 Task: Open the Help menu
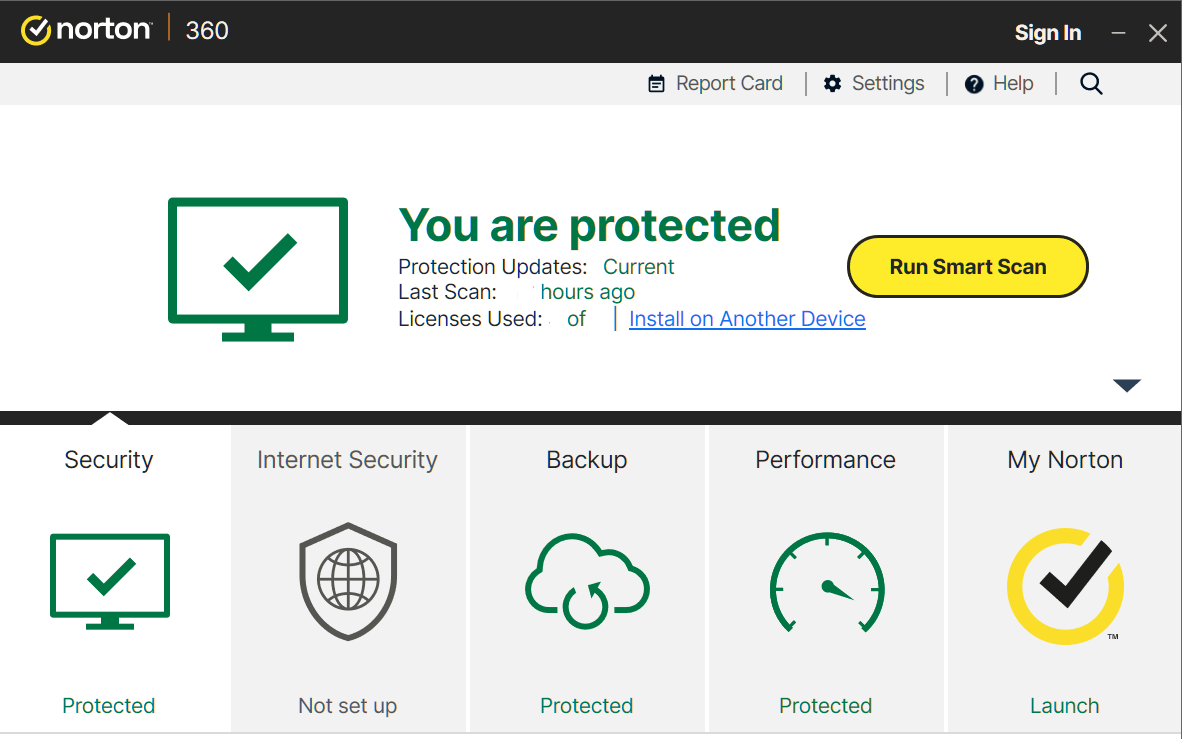[999, 84]
